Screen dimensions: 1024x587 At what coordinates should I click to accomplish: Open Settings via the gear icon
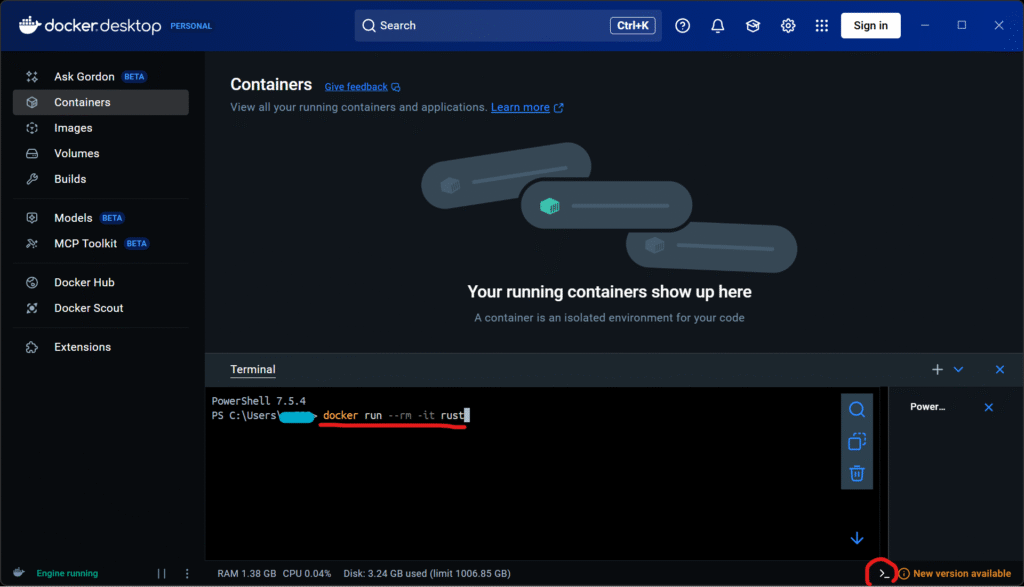[x=788, y=26]
